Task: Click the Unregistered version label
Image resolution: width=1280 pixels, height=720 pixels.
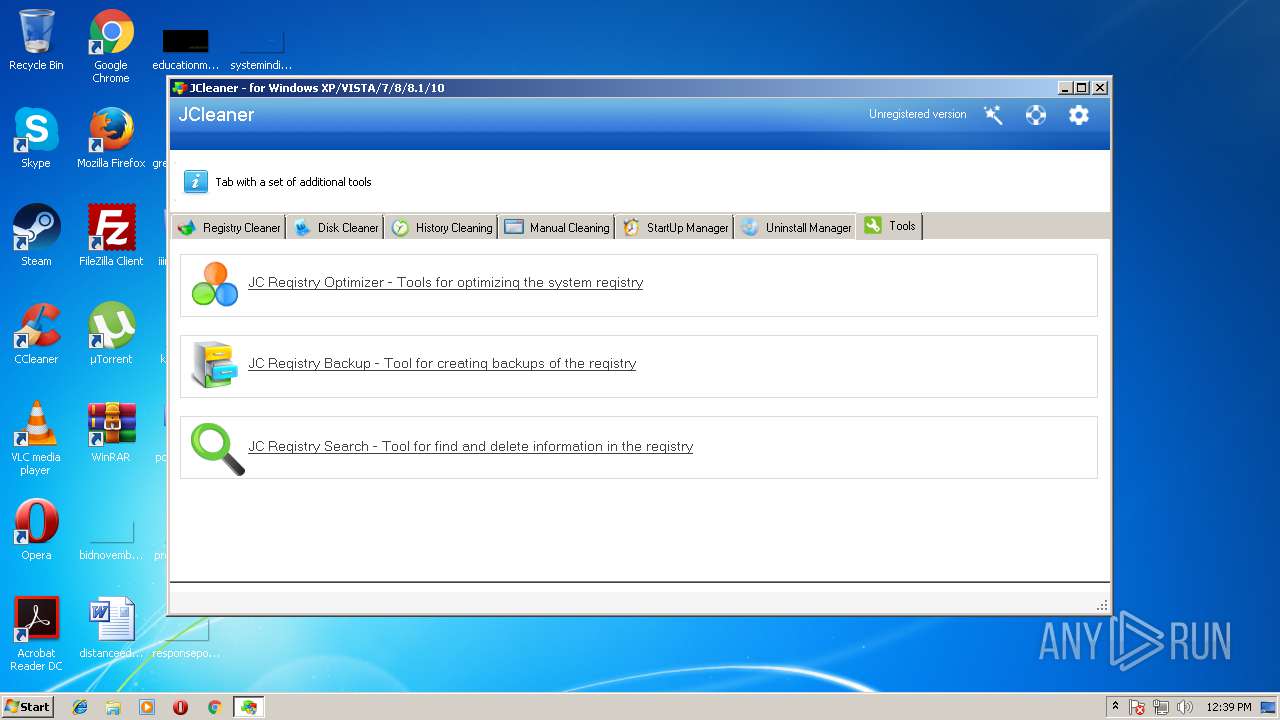Action: (917, 114)
